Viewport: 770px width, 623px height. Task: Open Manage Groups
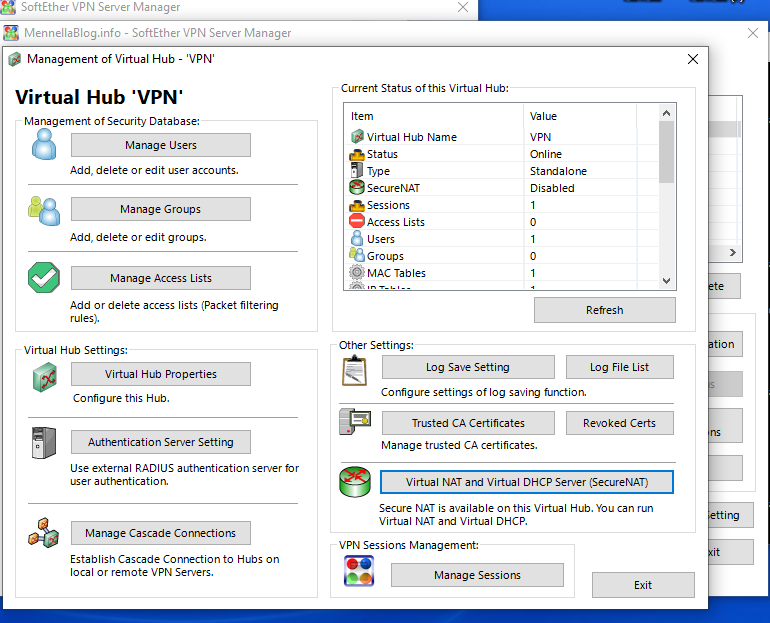(161, 209)
